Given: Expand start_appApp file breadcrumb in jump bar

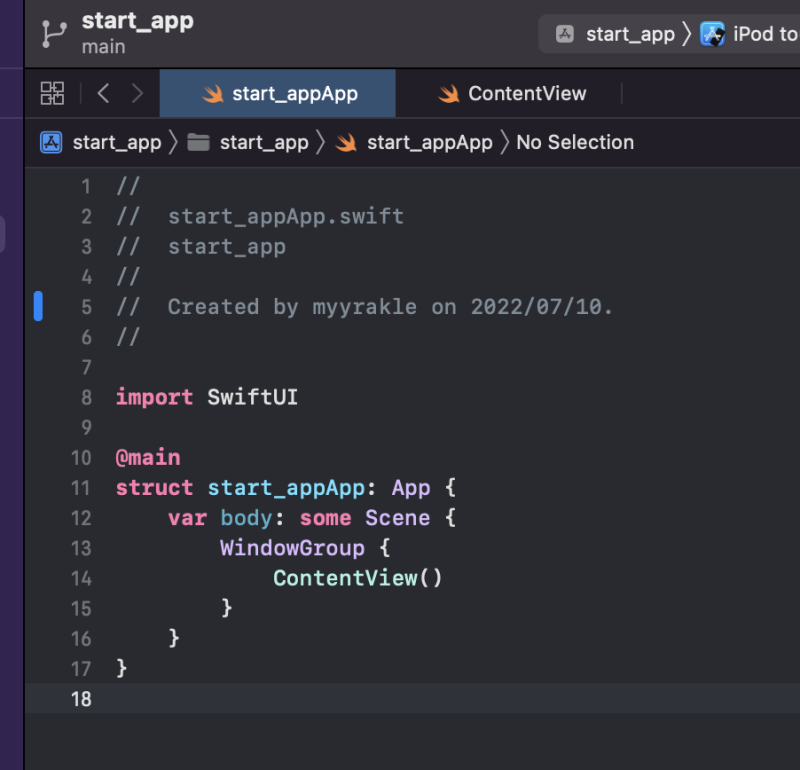Looking at the screenshot, I should [429, 142].
